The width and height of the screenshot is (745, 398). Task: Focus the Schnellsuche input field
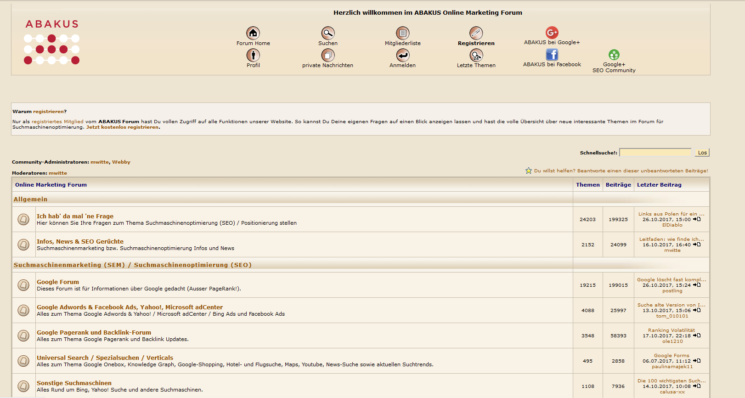pyautogui.click(x=655, y=152)
